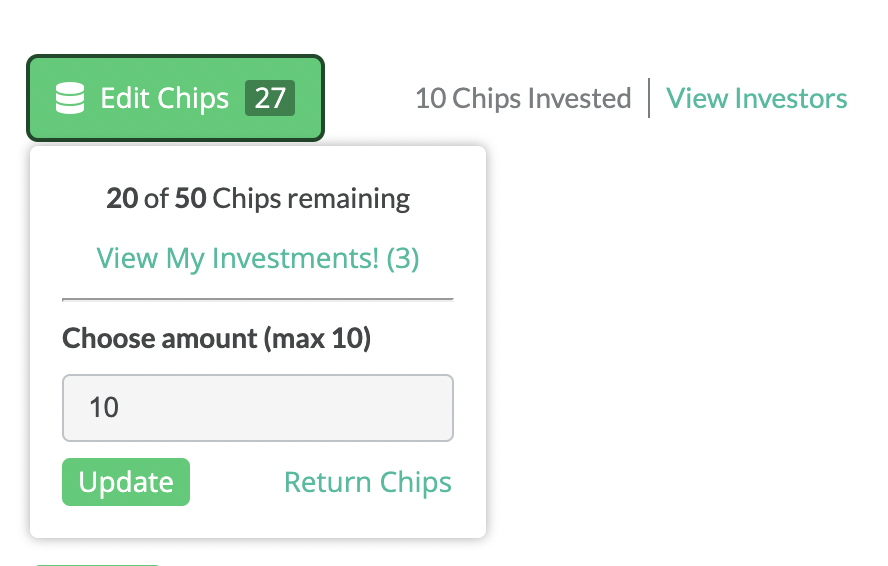
Task: Select the 10 Chips Invested text
Action: point(523,98)
